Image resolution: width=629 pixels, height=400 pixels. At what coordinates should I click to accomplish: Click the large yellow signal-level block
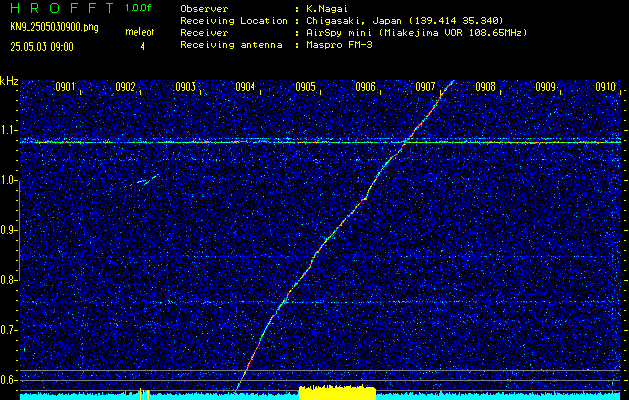pos(337,392)
